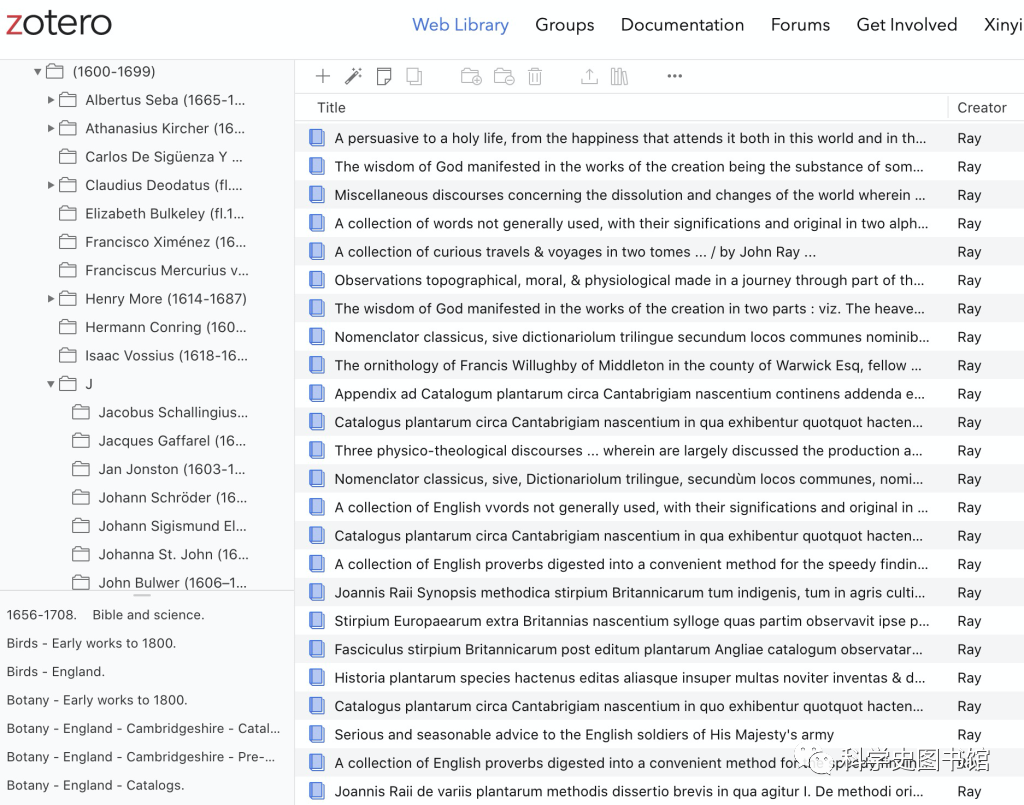Select 'A collection of English vvords' item

click(660, 507)
